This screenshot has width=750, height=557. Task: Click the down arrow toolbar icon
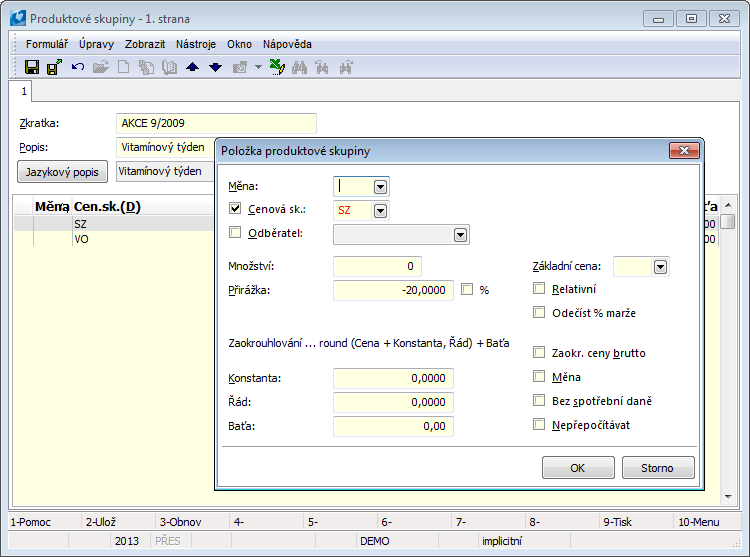[x=215, y=67]
